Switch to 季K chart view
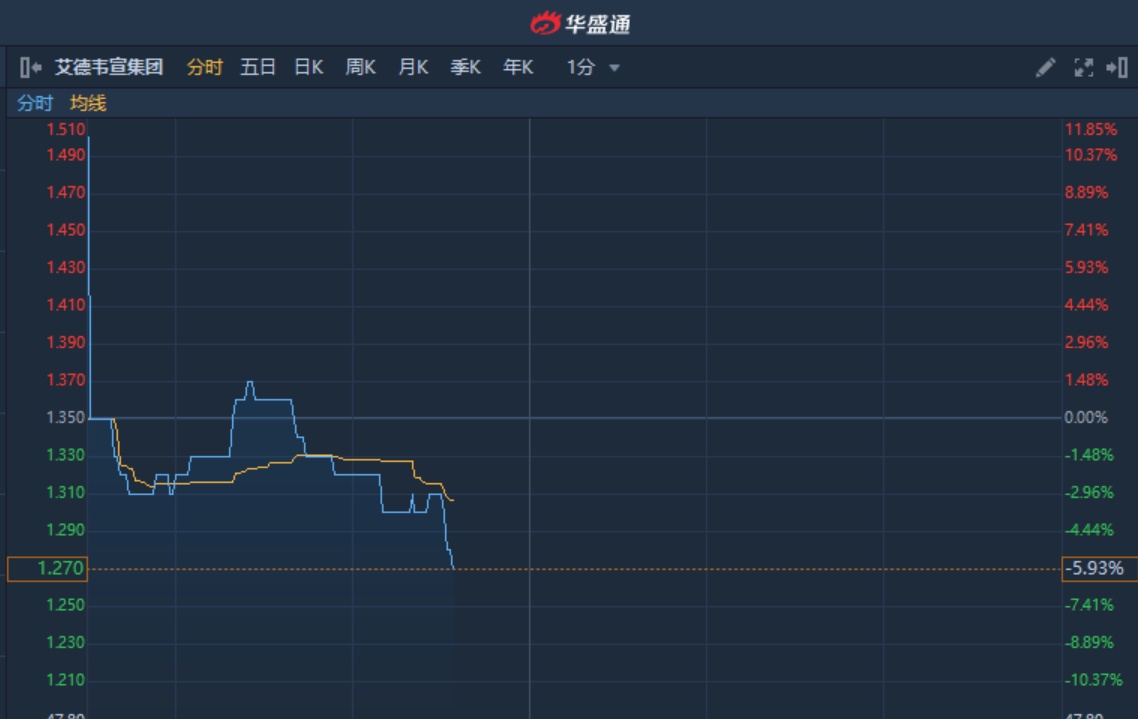This screenshot has width=1138, height=719. tap(465, 68)
